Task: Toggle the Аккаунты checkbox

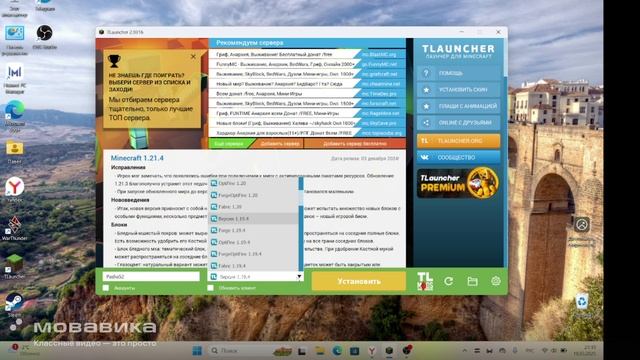Action: pyautogui.click(x=106, y=288)
